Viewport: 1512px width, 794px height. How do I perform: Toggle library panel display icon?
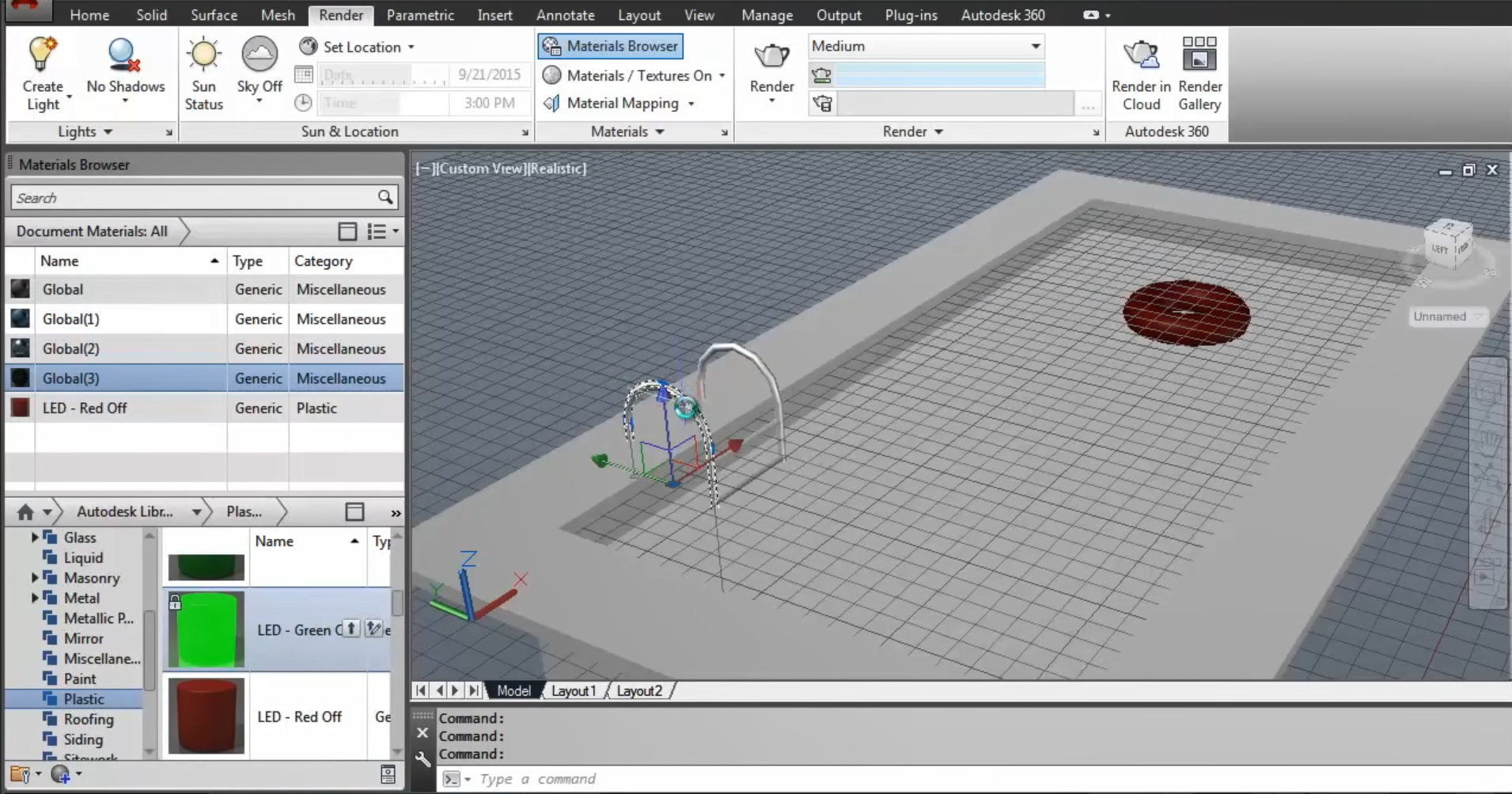point(354,512)
